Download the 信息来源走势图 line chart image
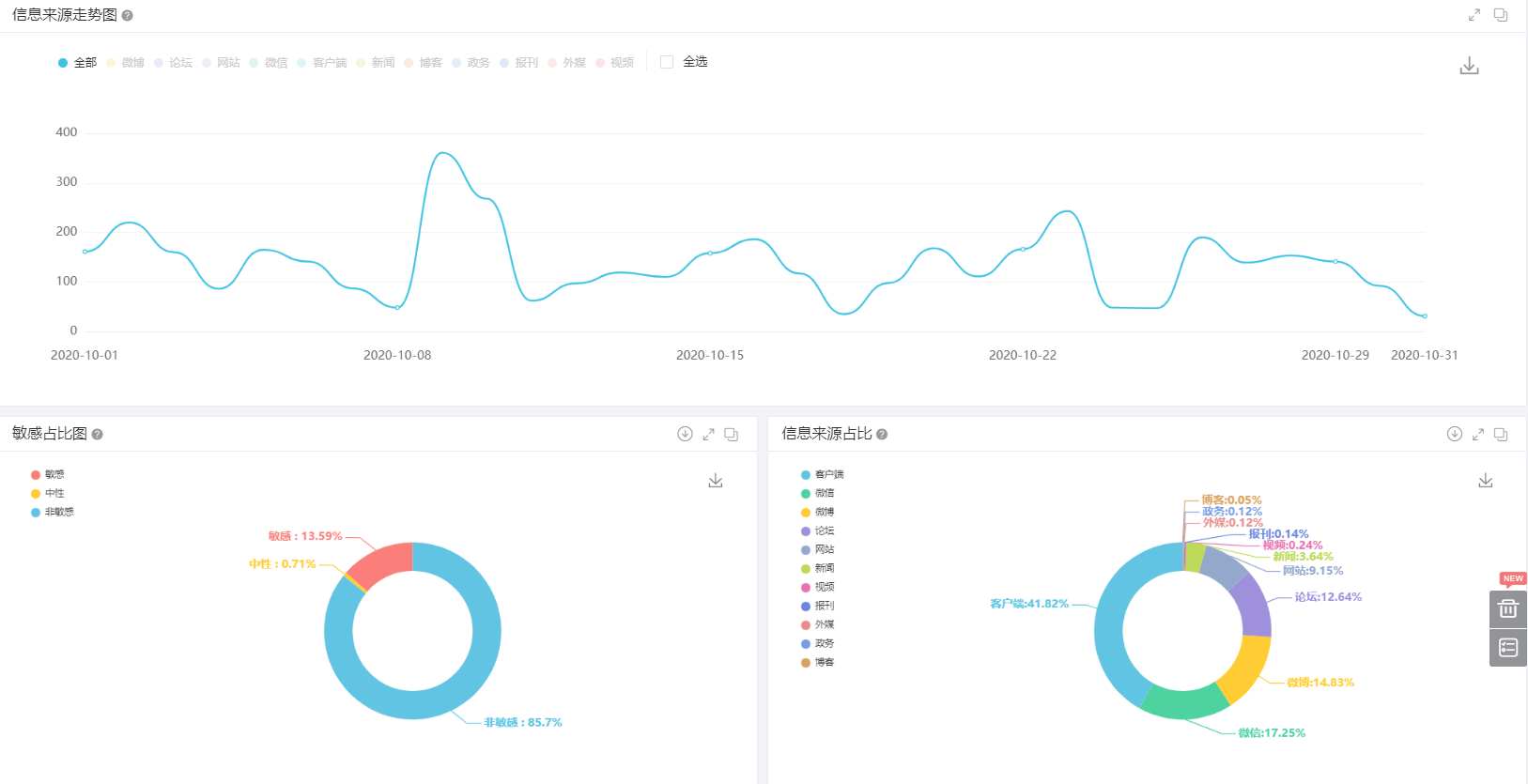Viewport: 1528px width, 784px height. [1469, 66]
